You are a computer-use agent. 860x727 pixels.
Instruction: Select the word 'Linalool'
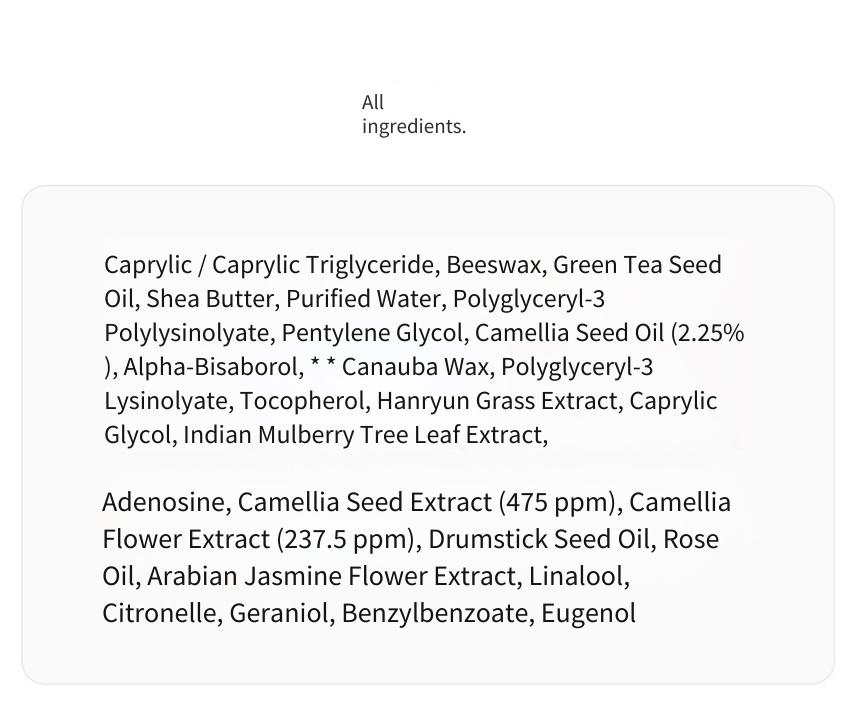pyautogui.click(x=576, y=576)
